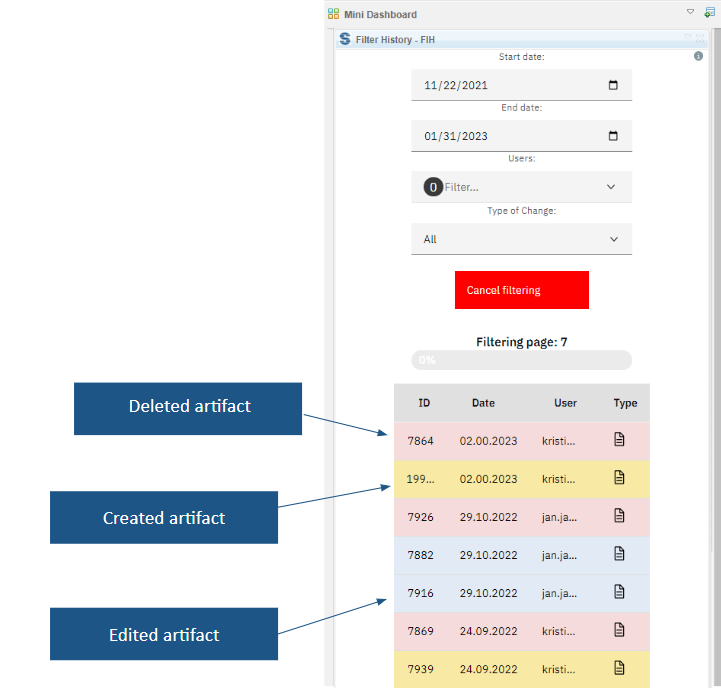The height and width of the screenshot is (688, 721).
Task: Click user jan.ja... in row 7926
Action: click(x=559, y=517)
